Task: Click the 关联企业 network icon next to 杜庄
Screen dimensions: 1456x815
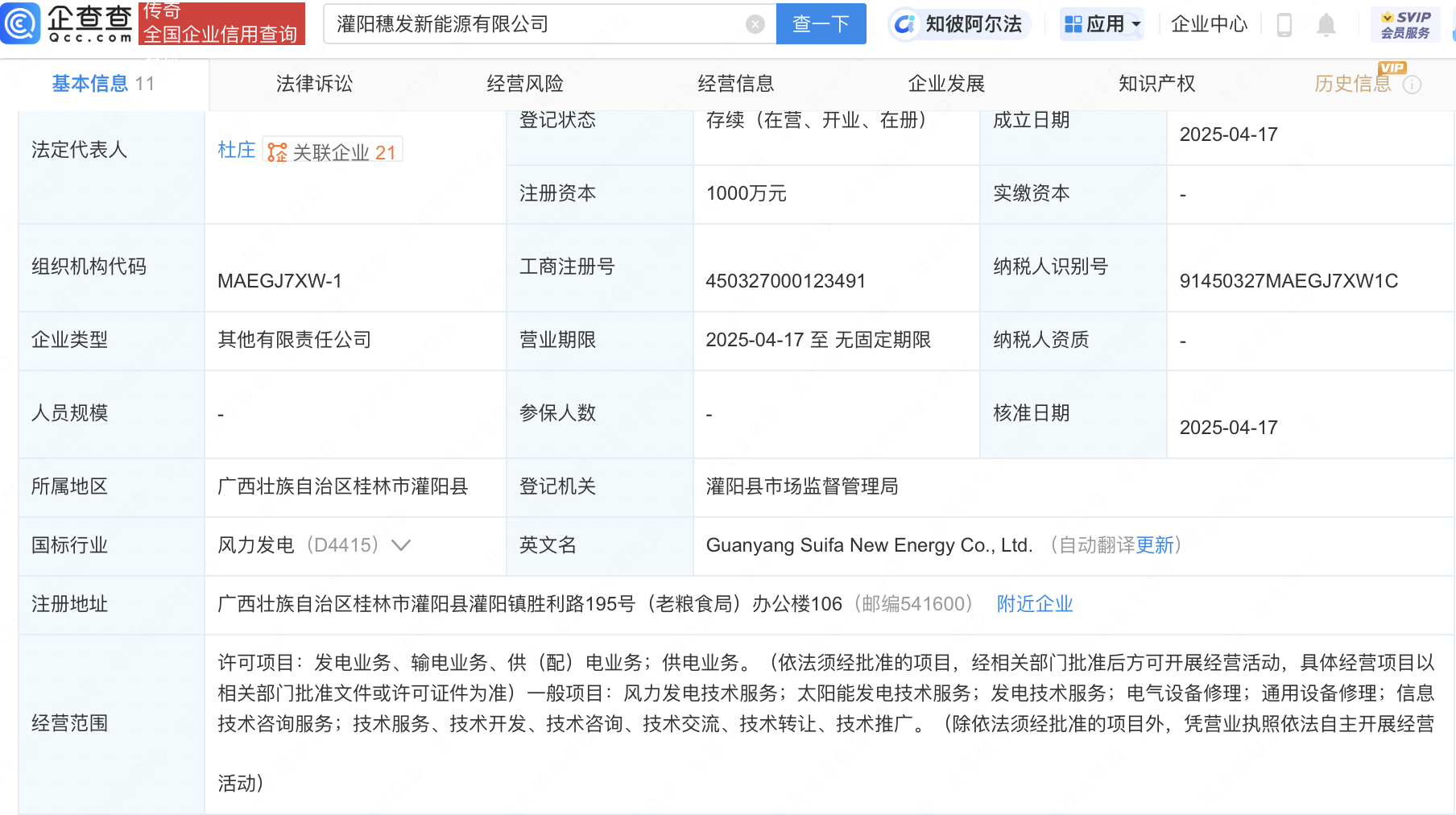Action: click(275, 149)
